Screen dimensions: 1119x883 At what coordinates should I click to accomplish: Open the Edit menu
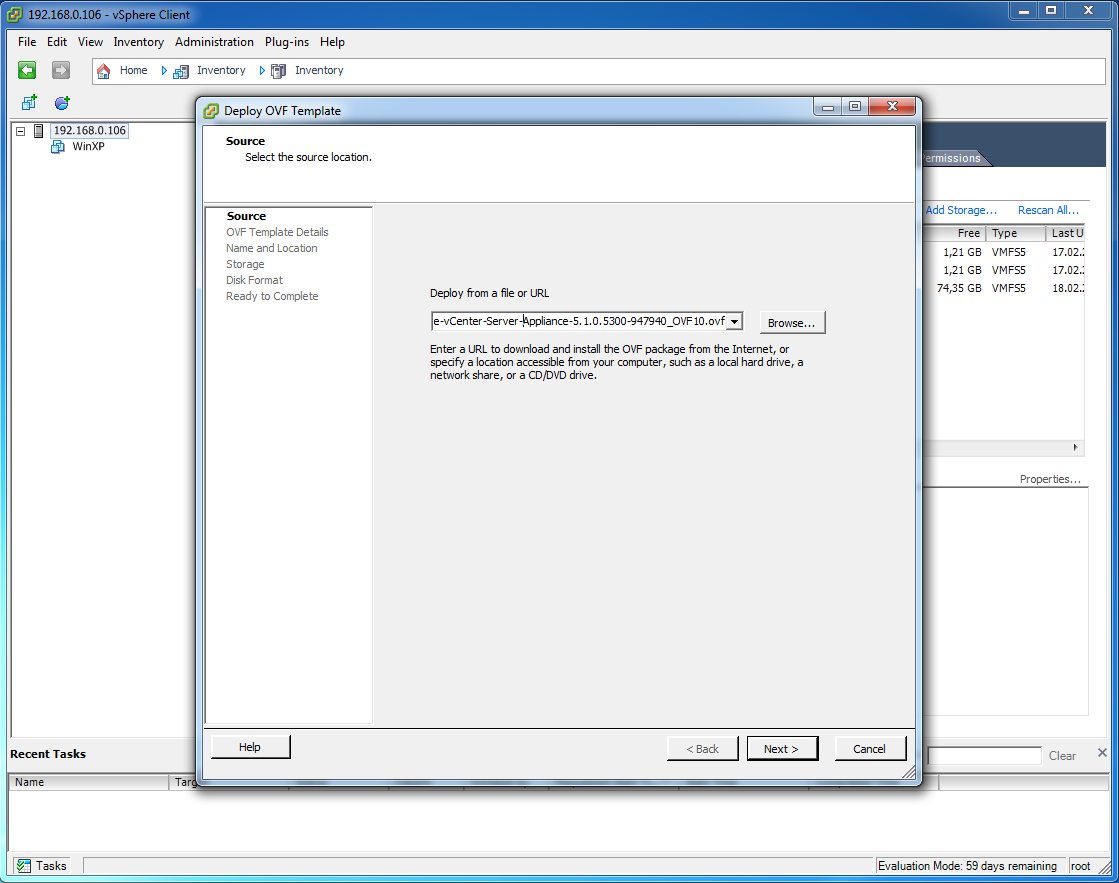[57, 42]
